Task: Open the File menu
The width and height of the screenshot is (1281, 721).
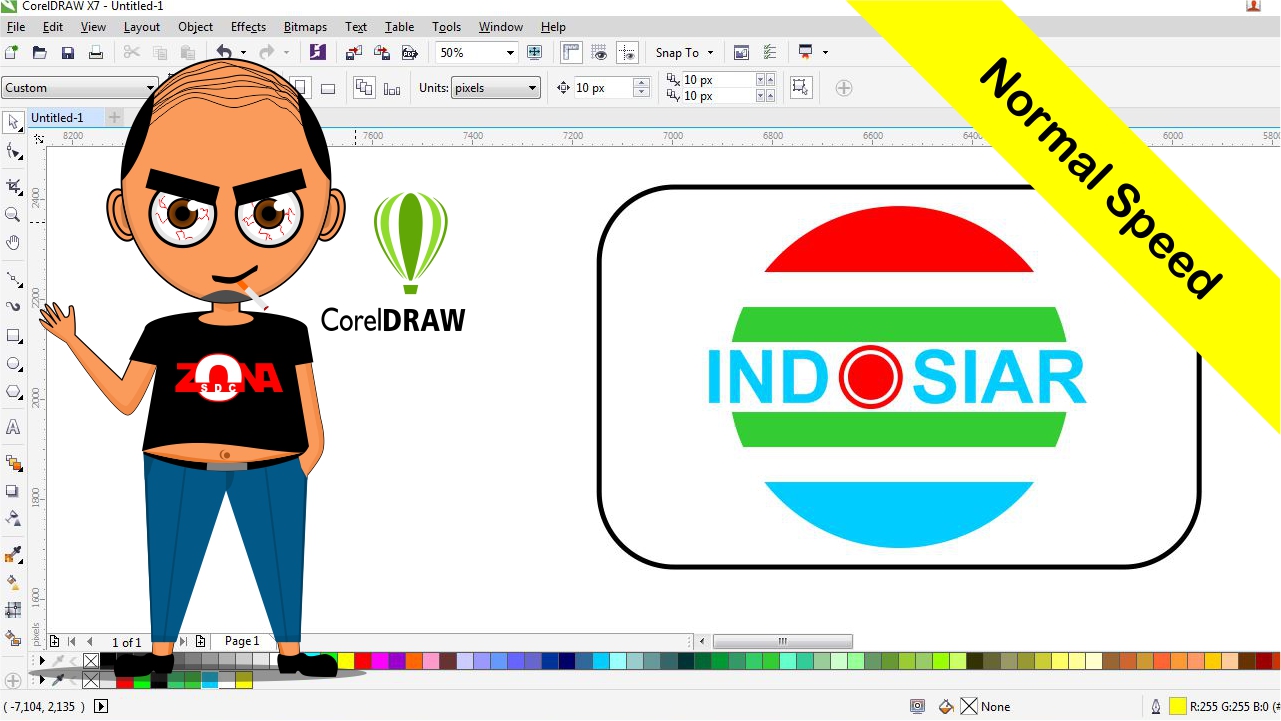Action: (x=16, y=27)
